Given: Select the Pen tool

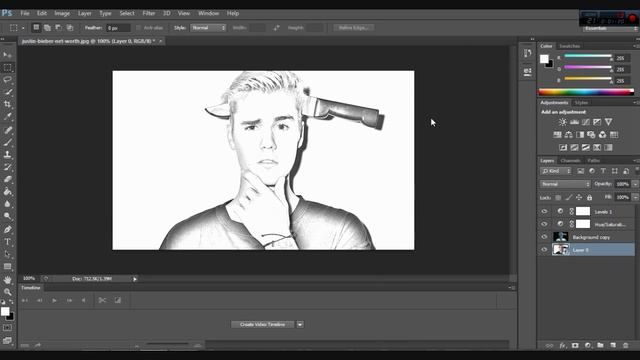Looking at the screenshot, I should pos(7,229).
